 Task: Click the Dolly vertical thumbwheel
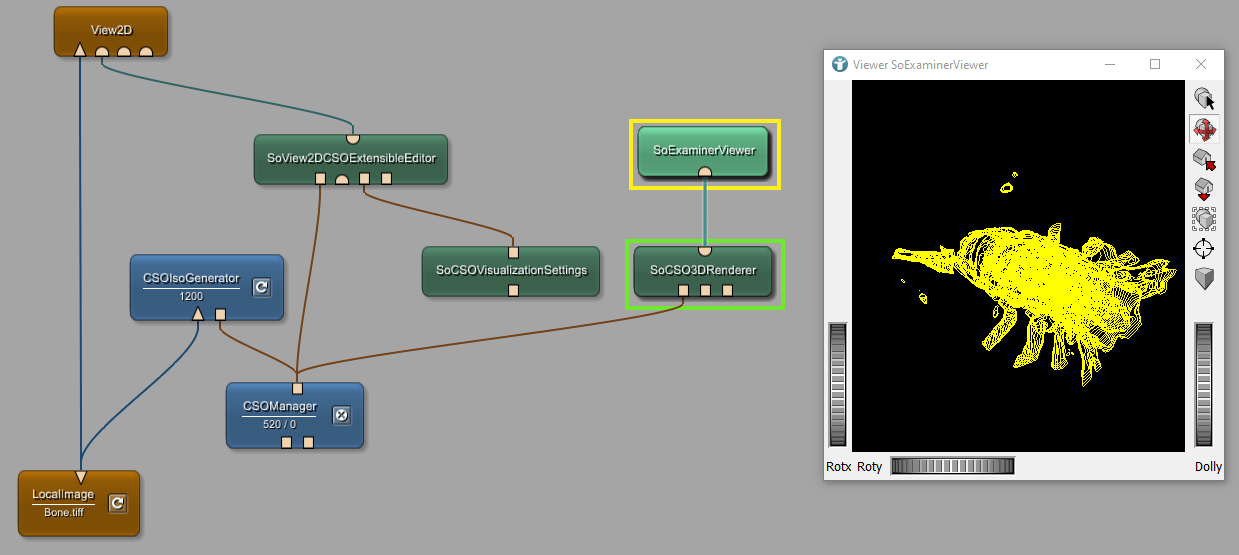pos(1204,384)
